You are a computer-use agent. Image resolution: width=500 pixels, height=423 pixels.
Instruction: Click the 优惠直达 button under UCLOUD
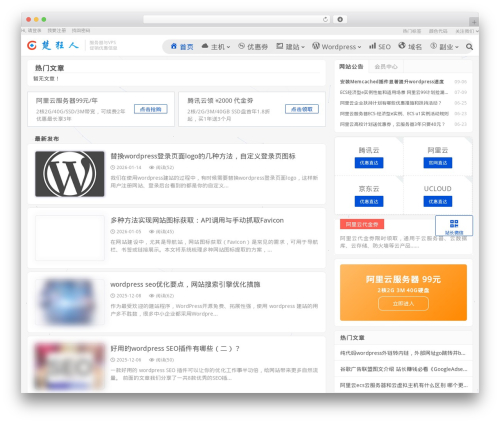438,201
